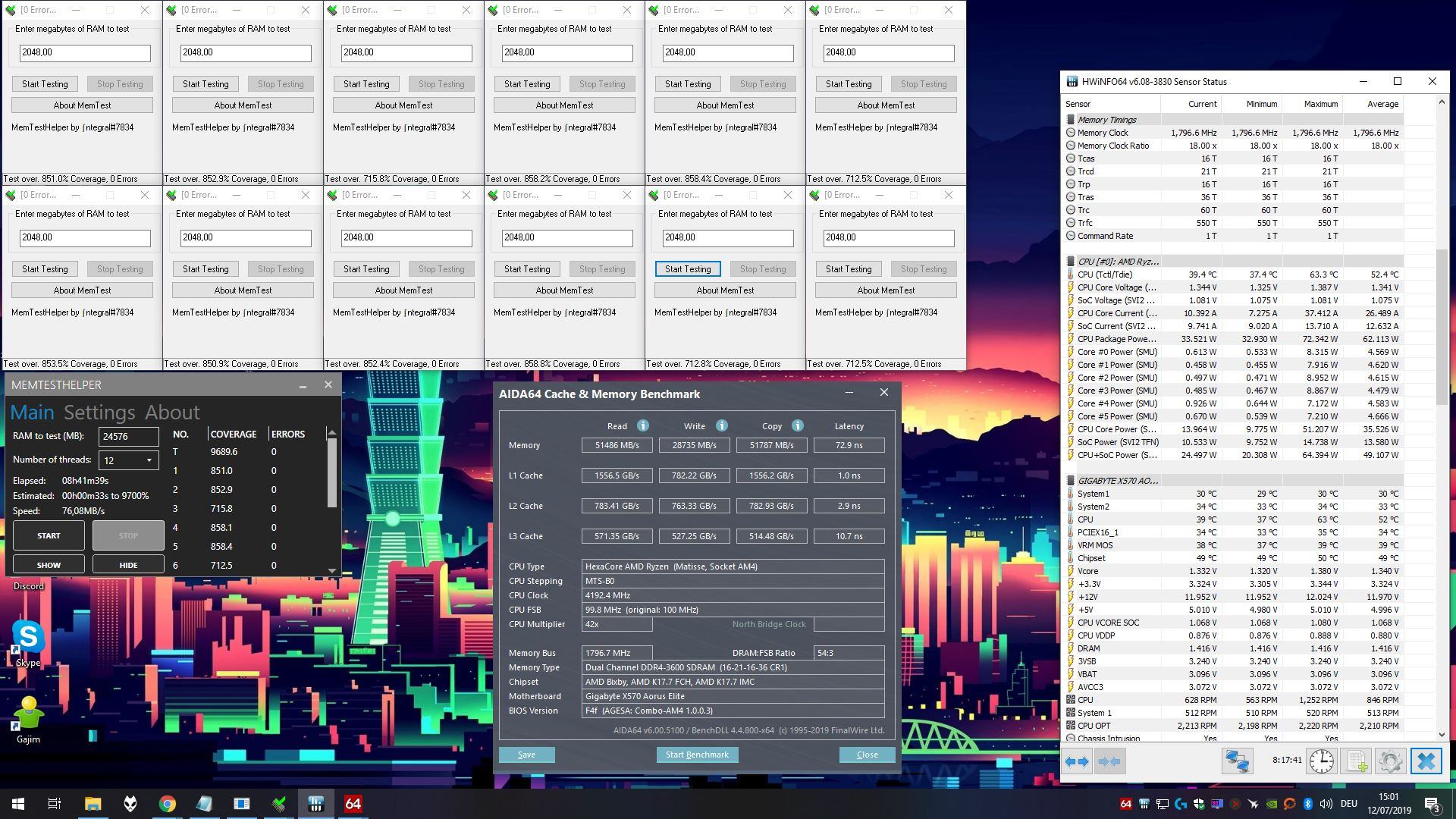Click info icon next to Read column

642,426
